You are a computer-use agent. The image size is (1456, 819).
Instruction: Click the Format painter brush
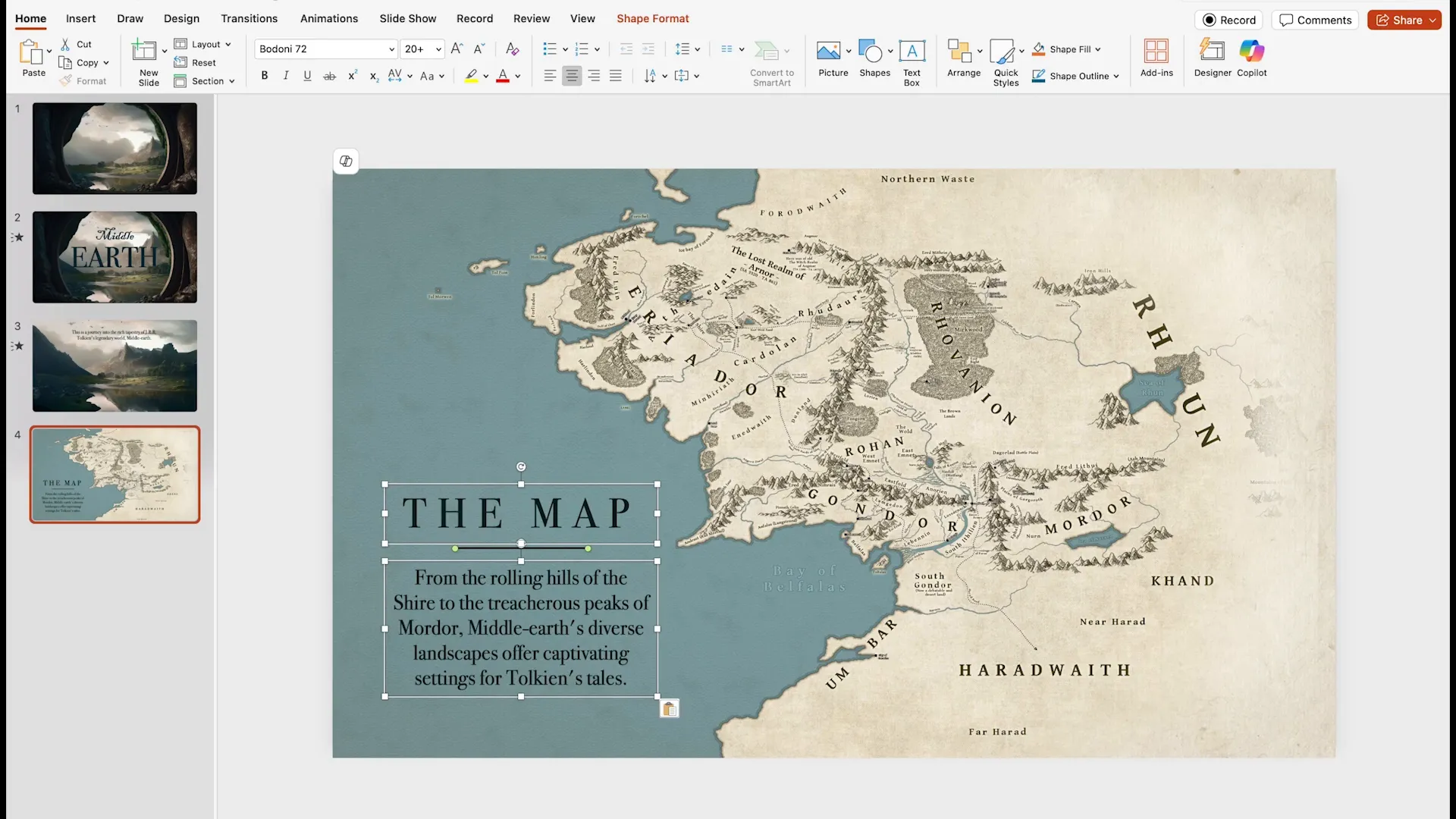(x=66, y=80)
